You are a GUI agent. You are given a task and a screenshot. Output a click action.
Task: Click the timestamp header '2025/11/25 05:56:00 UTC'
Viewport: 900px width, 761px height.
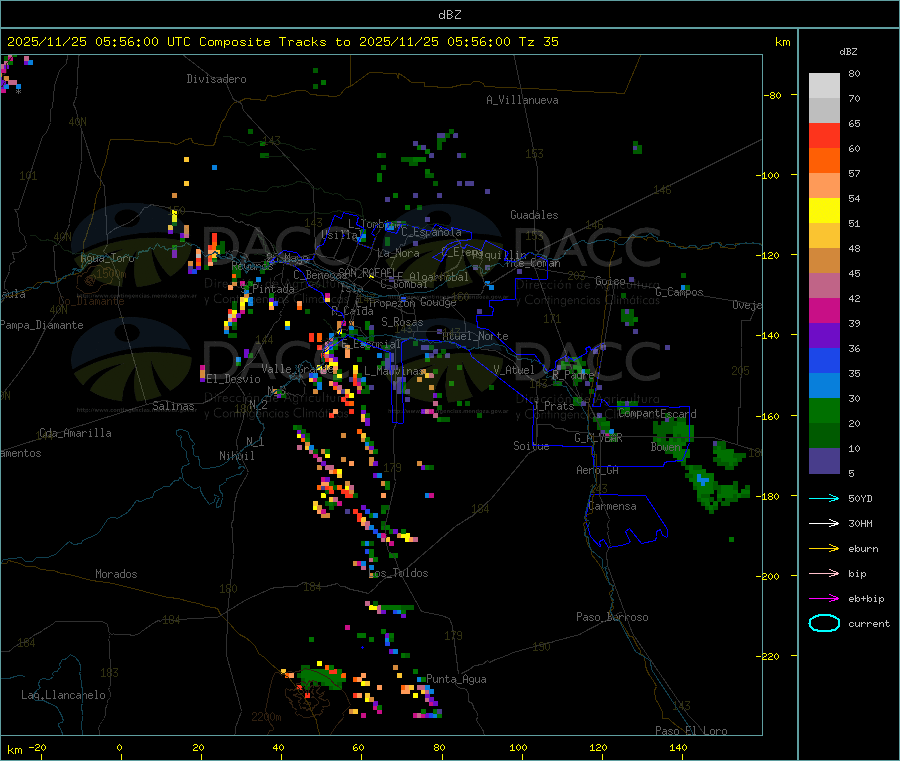(99, 42)
